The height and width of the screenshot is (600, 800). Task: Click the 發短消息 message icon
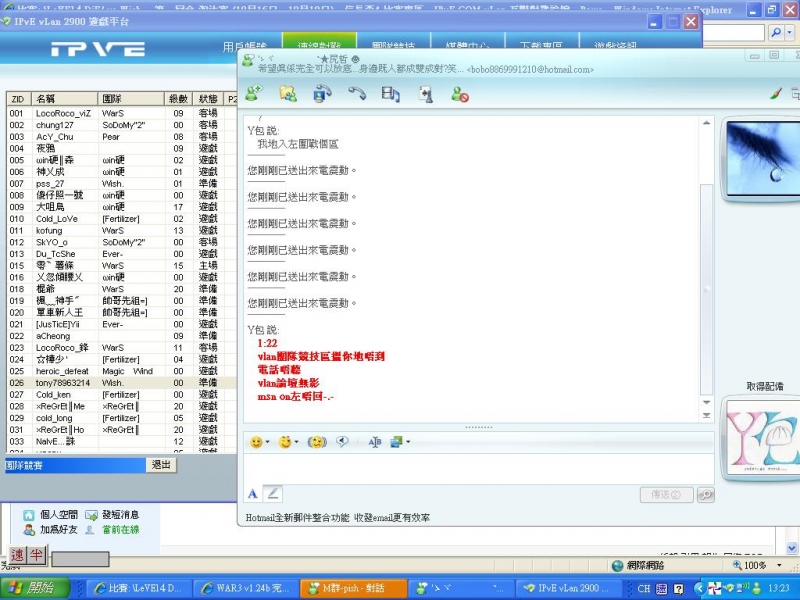[91, 515]
